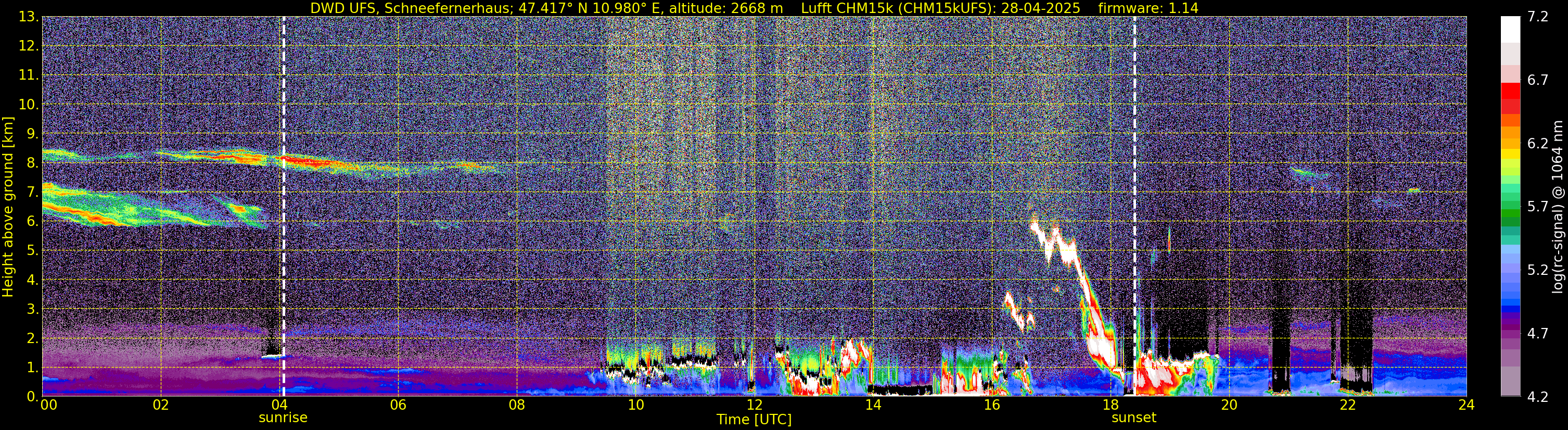This screenshot has height=430, width=1568.
Task: Click the 6 km height tick label
Action: pos(33,221)
